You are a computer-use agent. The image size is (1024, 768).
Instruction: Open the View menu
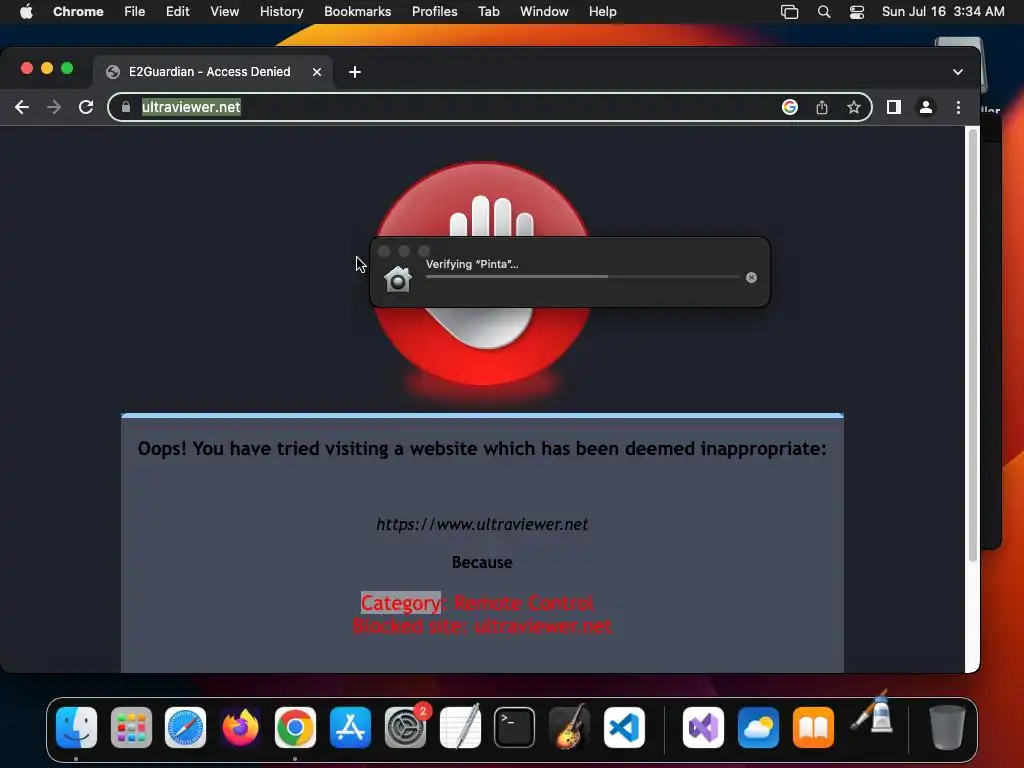(x=225, y=12)
